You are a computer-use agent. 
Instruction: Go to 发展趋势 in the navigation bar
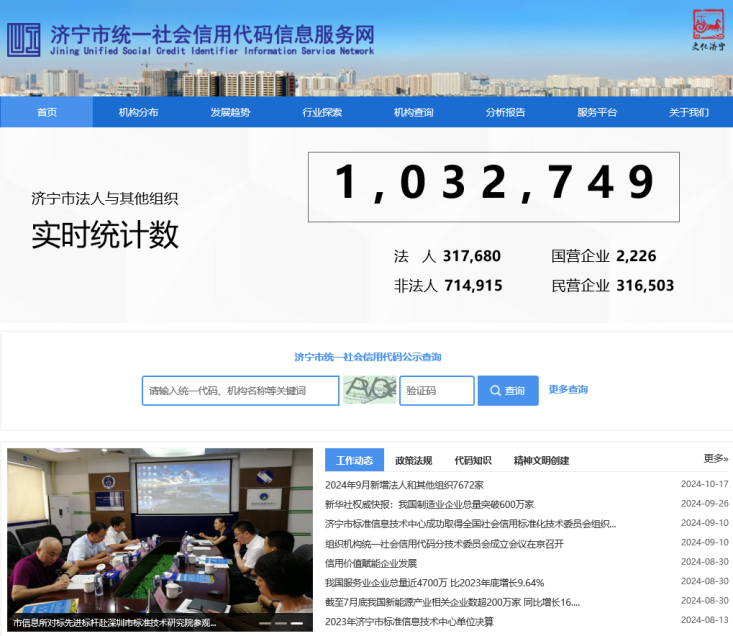point(230,112)
